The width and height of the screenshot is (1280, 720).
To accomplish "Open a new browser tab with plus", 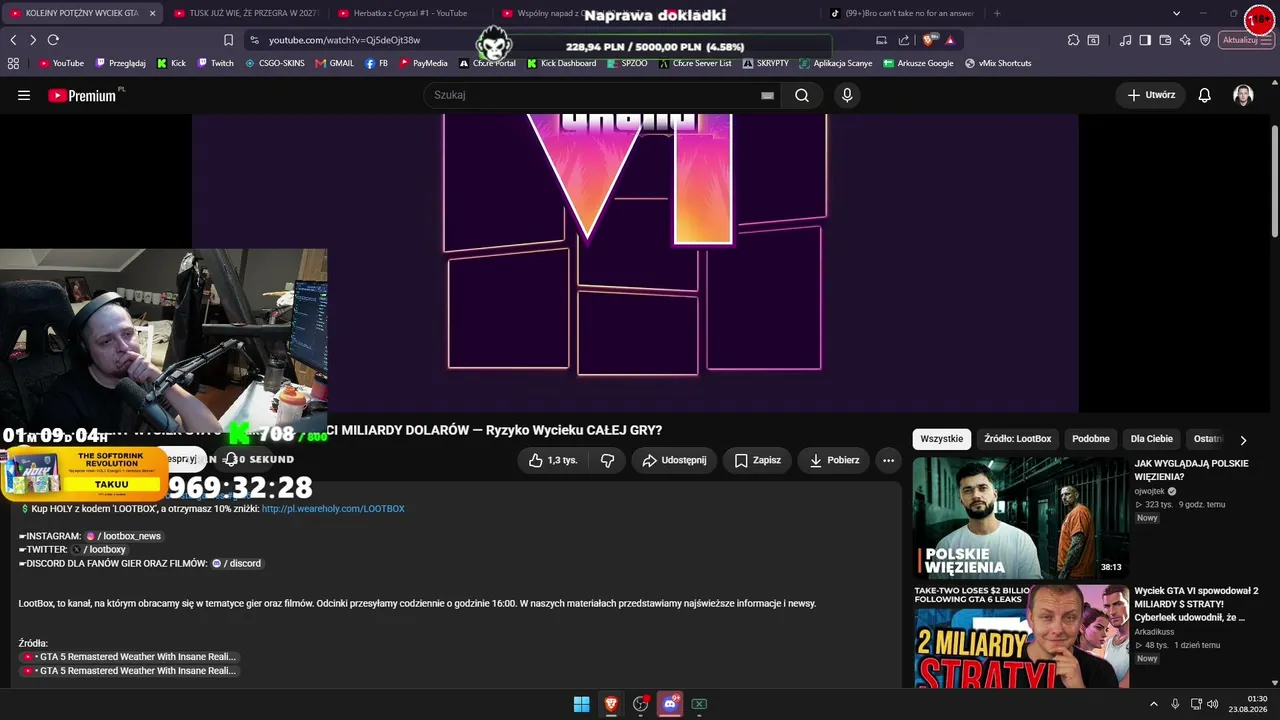I will tap(997, 13).
